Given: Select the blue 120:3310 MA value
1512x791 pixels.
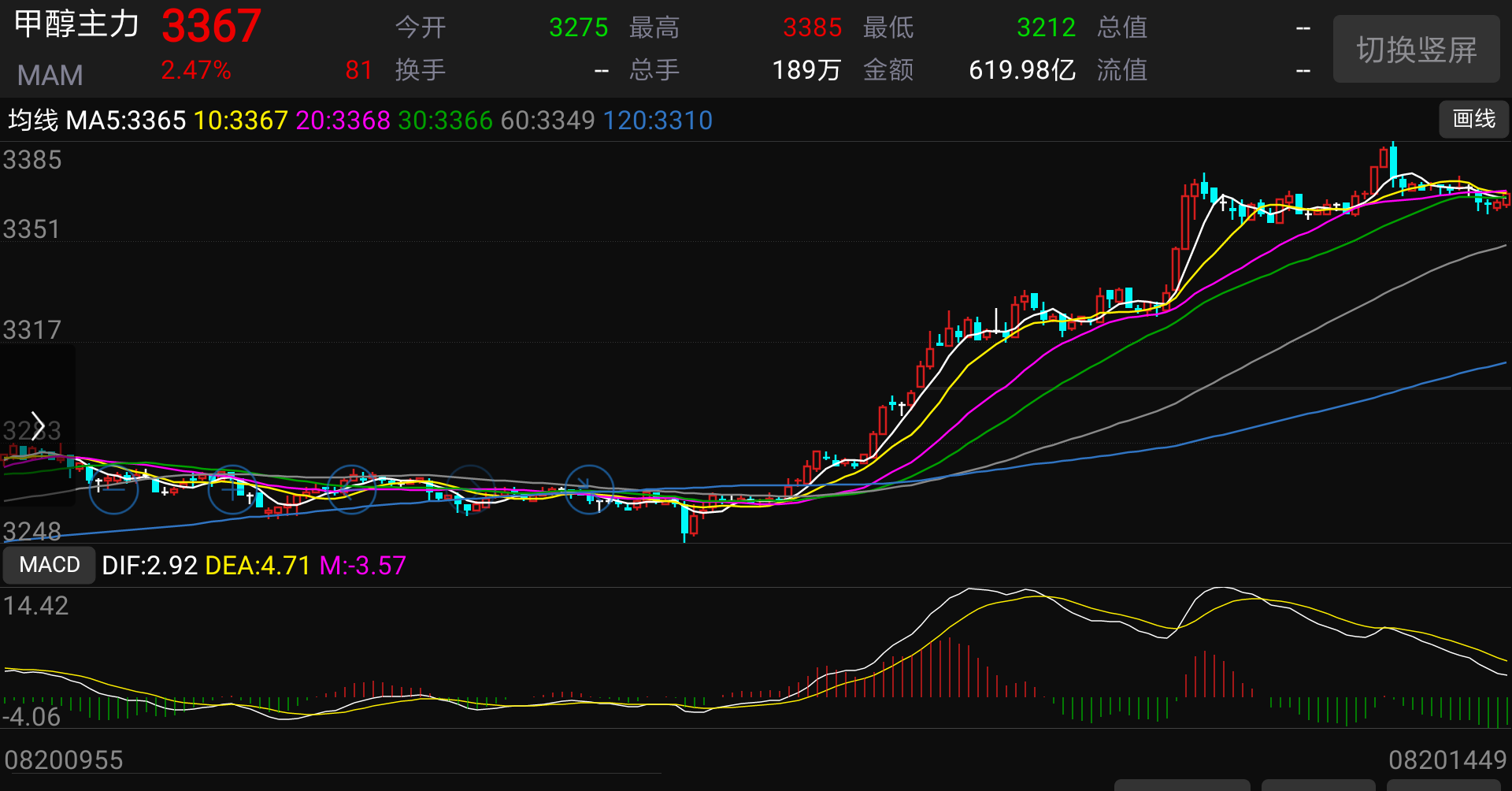Looking at the screenshot, I should [x=658, y=121].
